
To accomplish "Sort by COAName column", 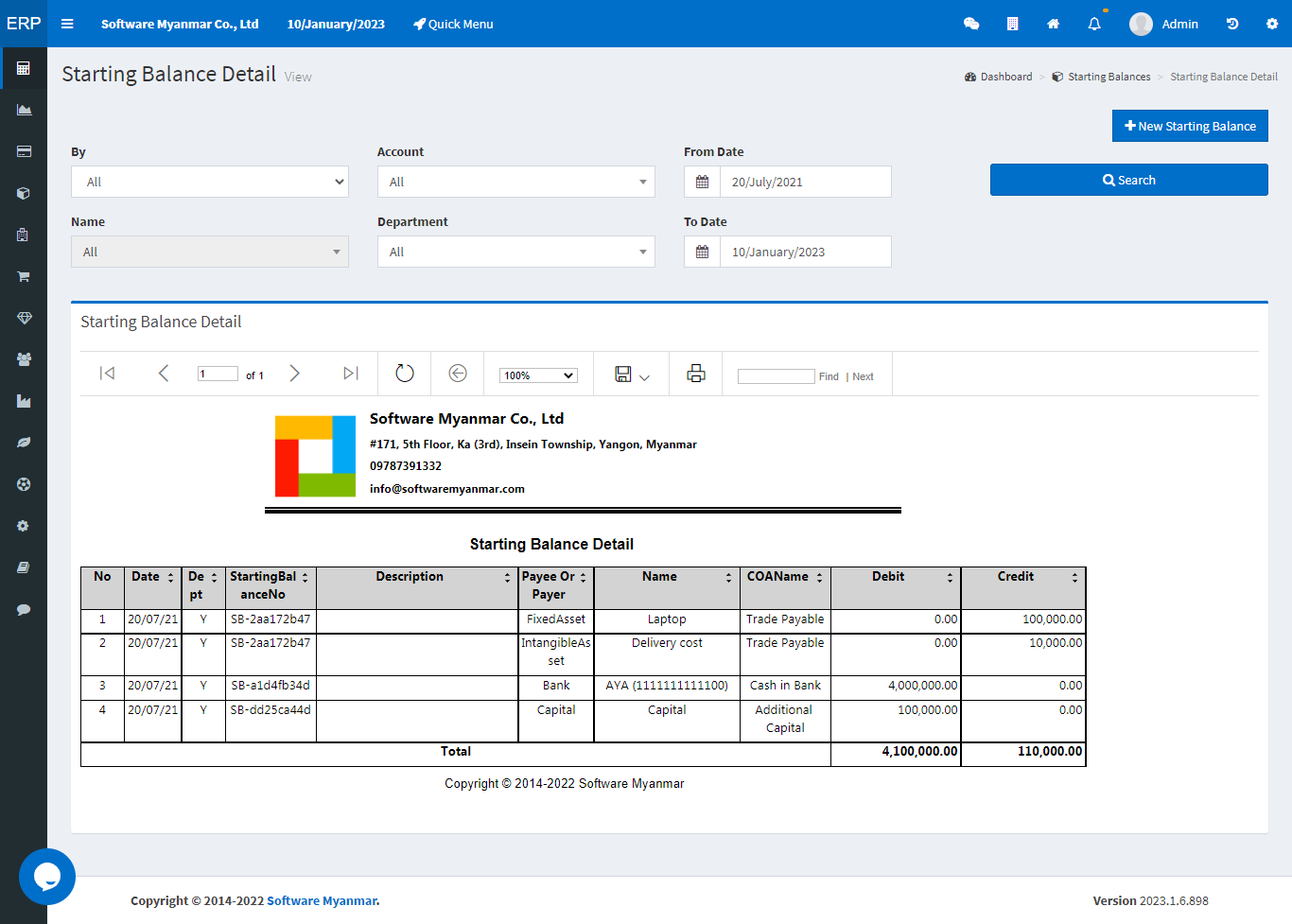I will tap(820, 578).
